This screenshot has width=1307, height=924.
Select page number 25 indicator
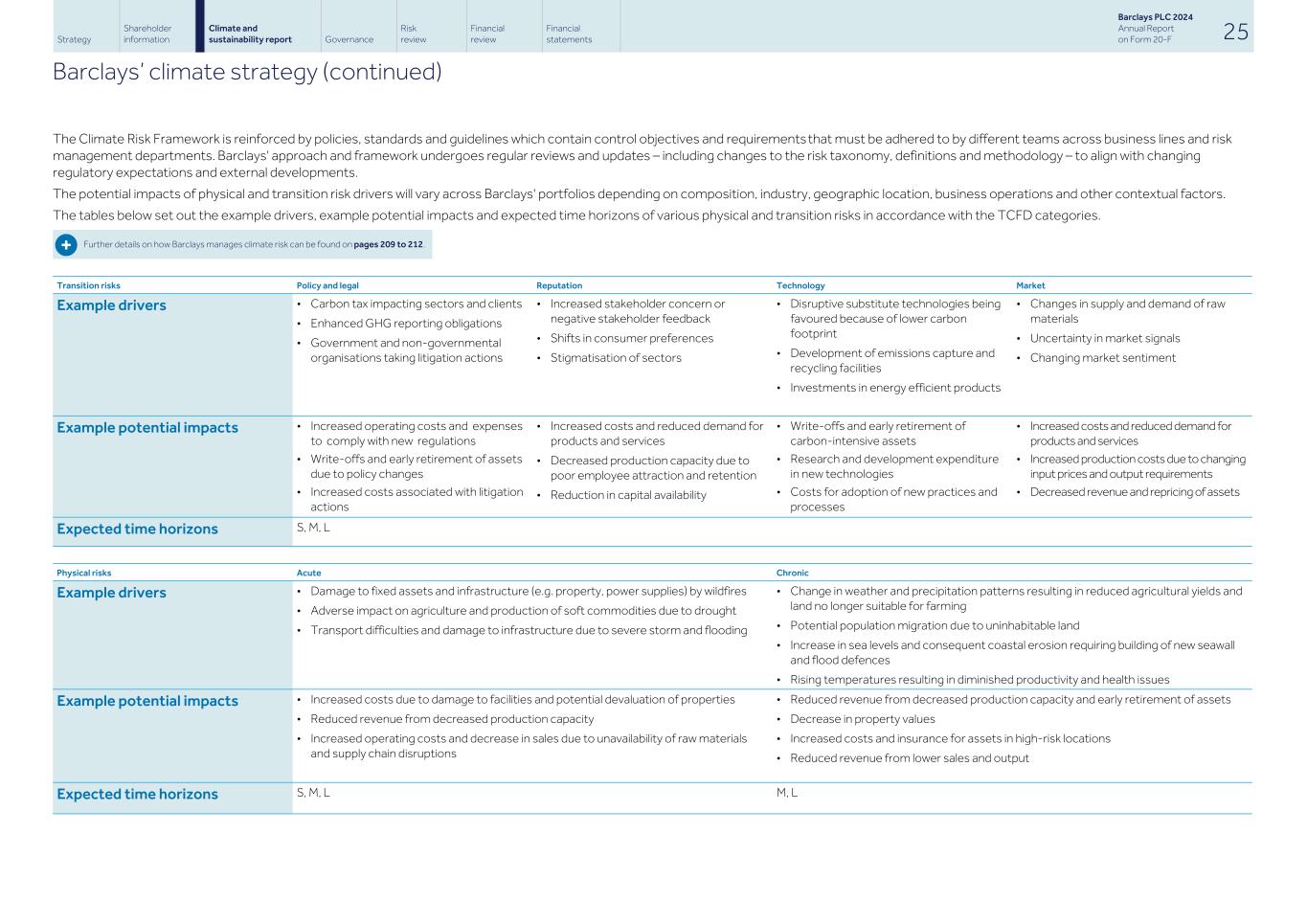pyautogui.click(x=1235, y=30)
